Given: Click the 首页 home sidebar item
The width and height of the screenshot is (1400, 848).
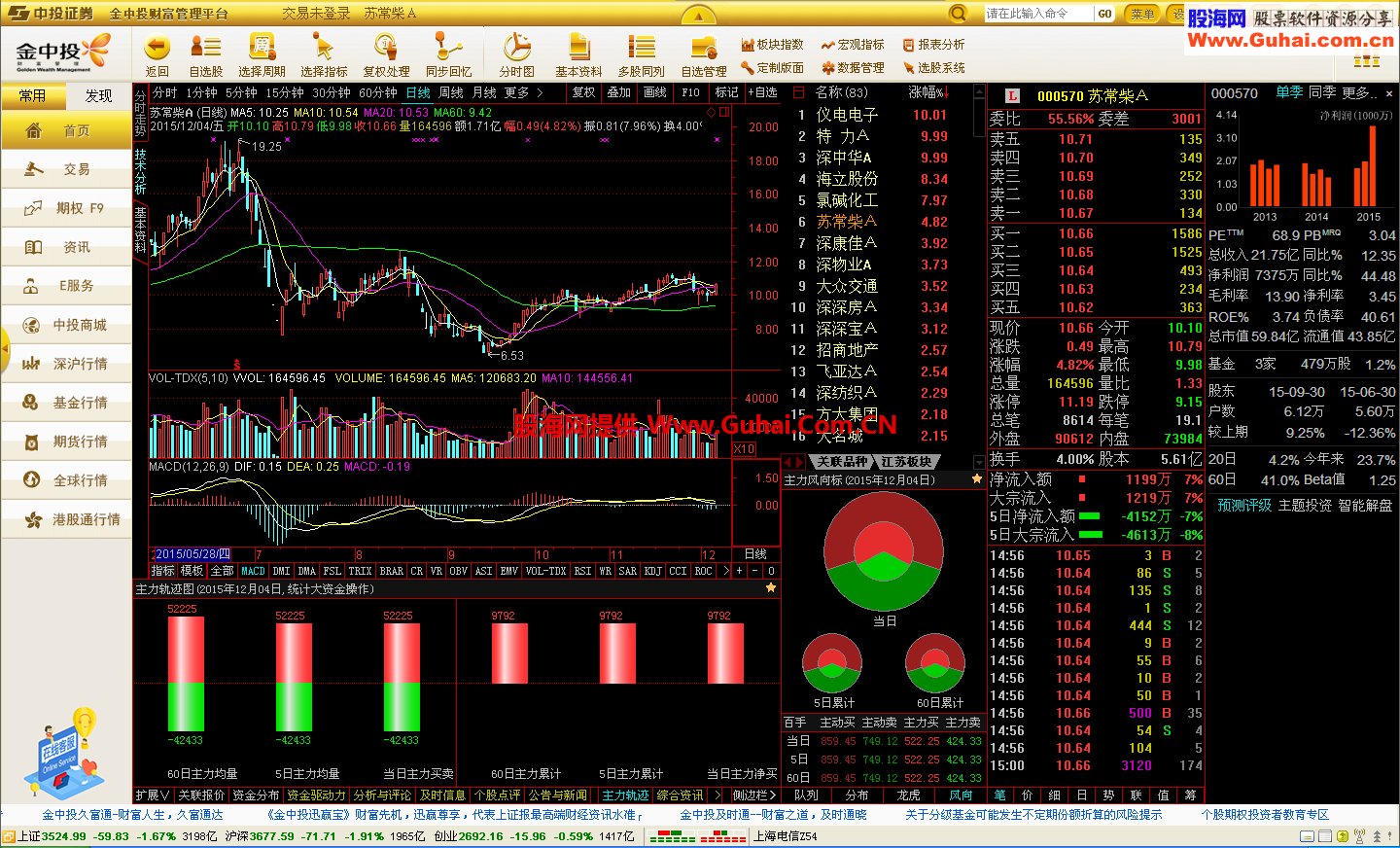Looking at the screenshot, I should pos(66,131).
